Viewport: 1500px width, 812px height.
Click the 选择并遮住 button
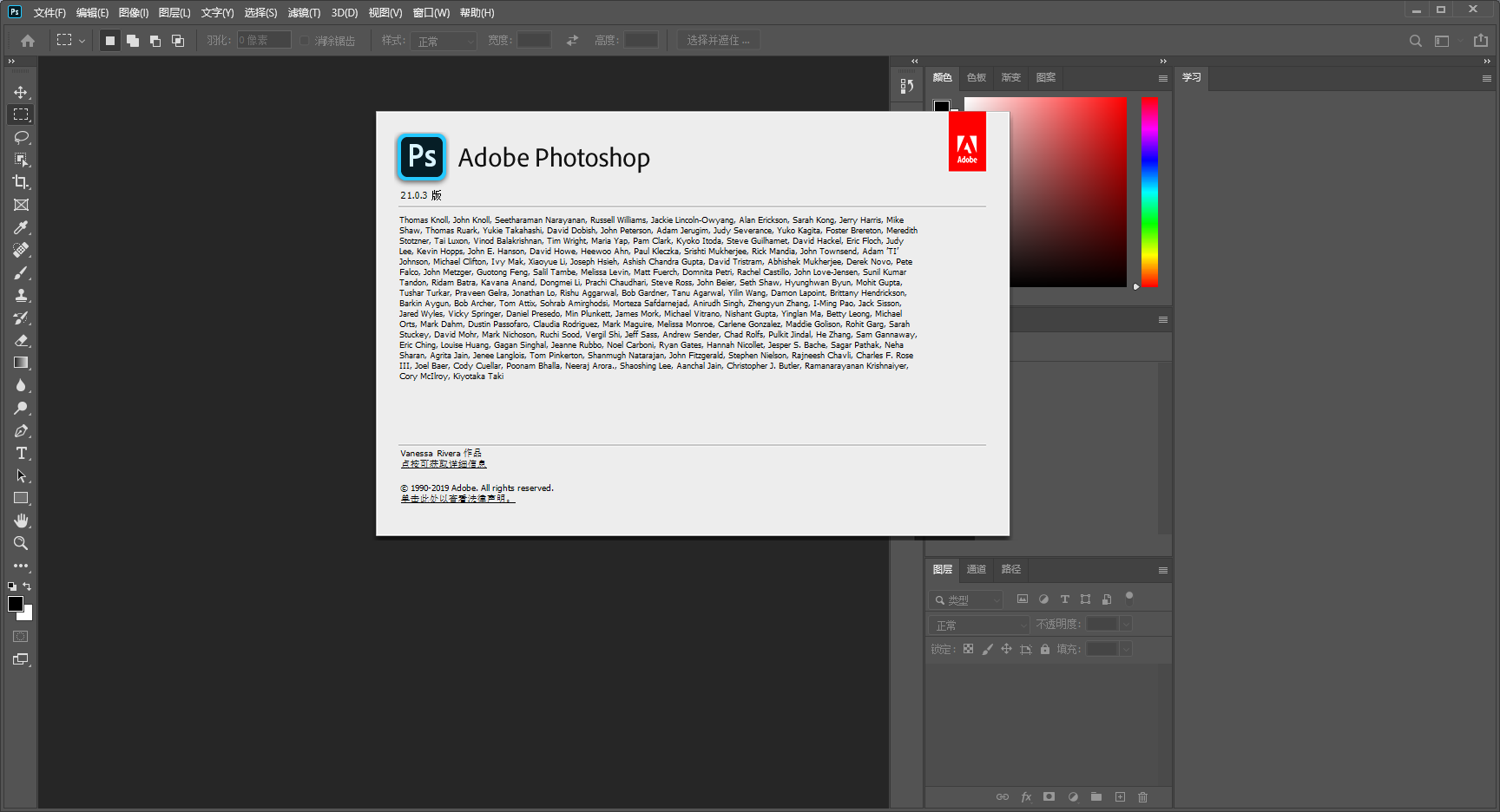718,39
